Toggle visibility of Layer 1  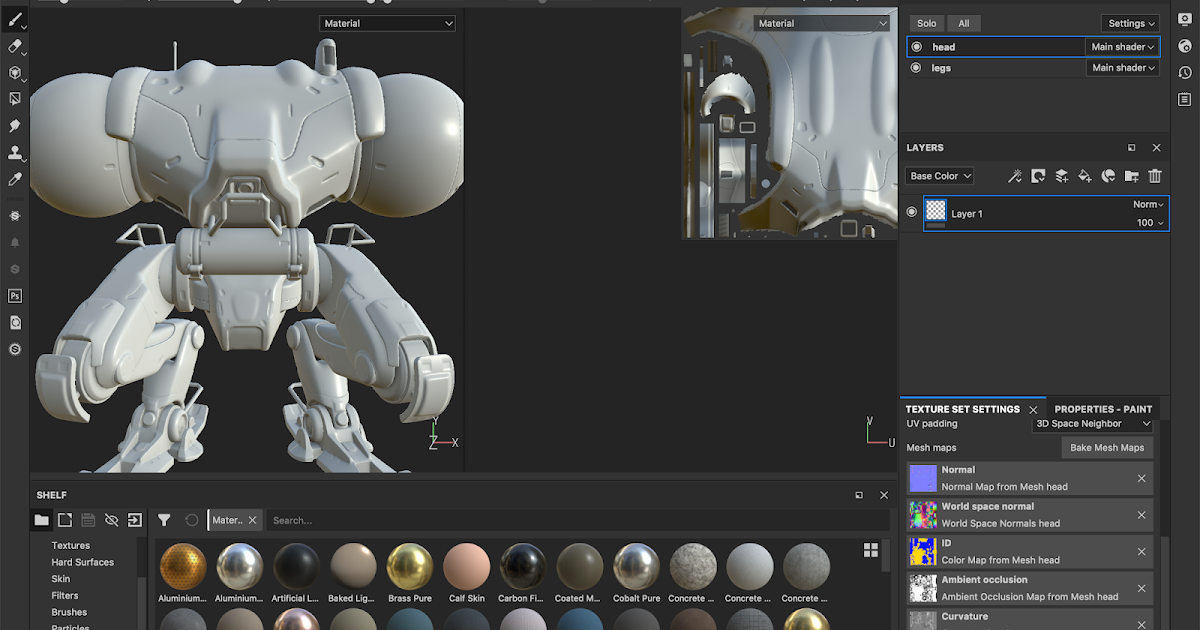pyautogui.click(x=911, y=211)
